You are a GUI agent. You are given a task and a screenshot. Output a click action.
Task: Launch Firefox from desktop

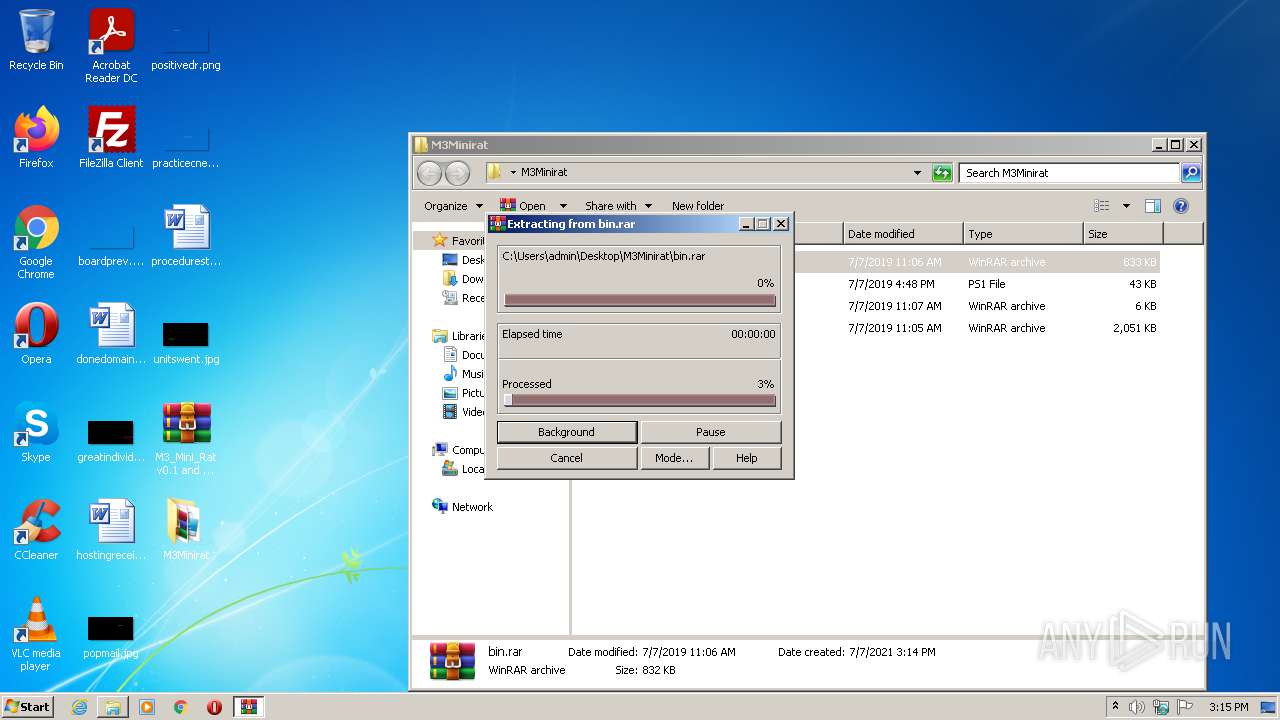[x=36, y=138]
